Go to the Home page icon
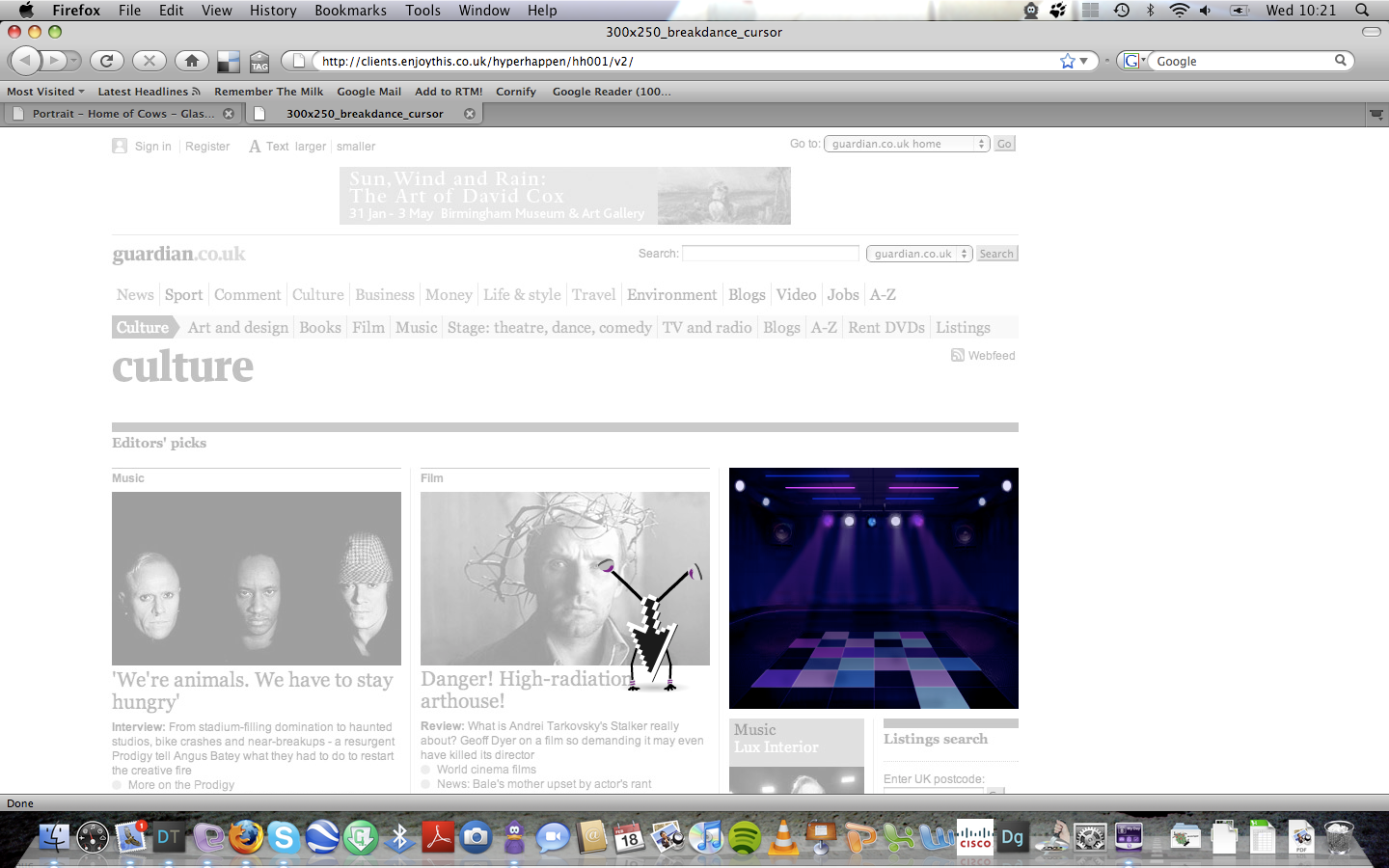1389x868 pixels. tap(191, 61)
